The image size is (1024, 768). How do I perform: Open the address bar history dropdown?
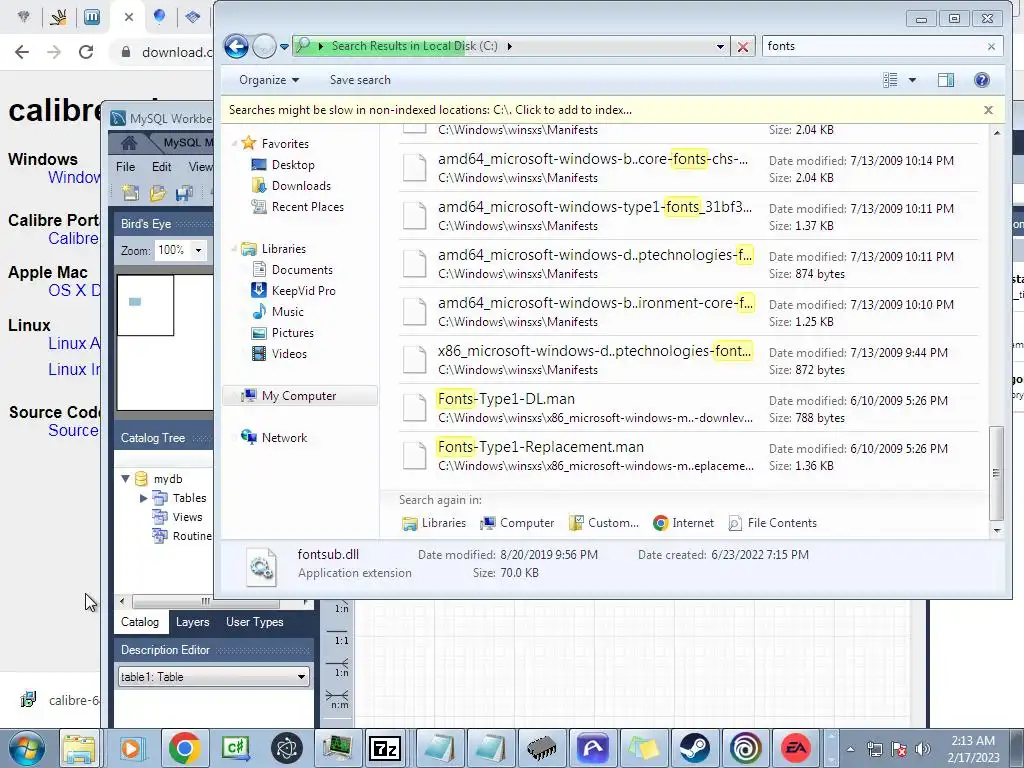[720, 46]
